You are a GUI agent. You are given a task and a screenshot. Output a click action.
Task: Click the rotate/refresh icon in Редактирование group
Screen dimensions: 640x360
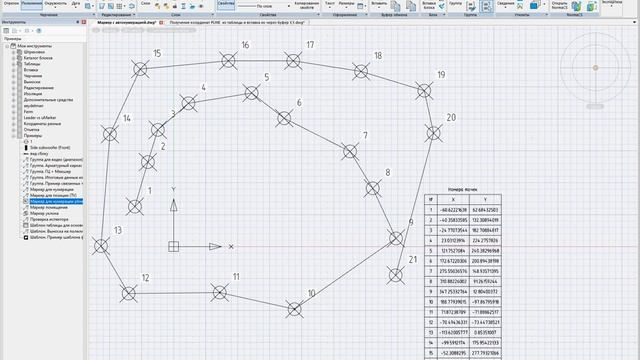[x=131, y=6]
